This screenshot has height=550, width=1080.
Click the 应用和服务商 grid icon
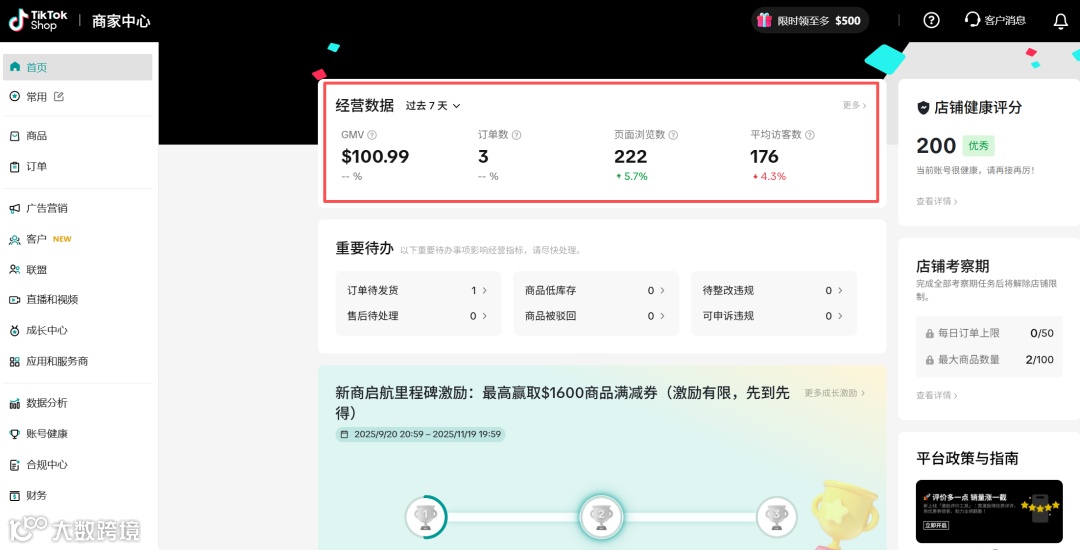tap(14, 361)
